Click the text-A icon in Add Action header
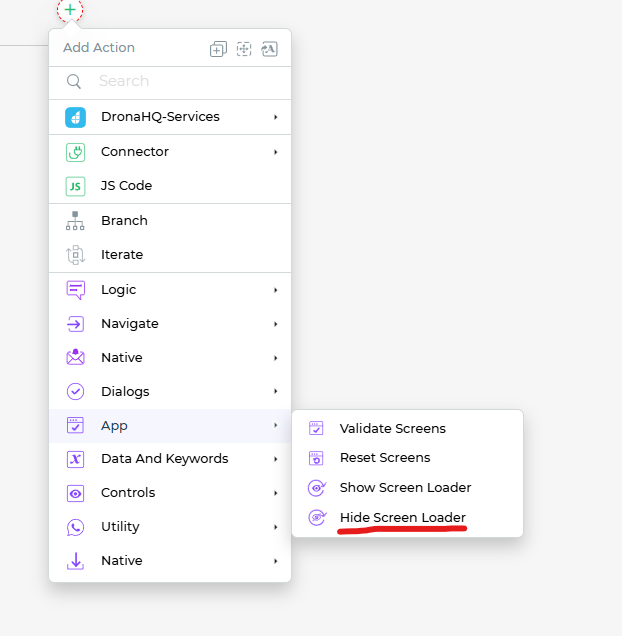Image resolution: width=622 pixels, height=636 pixels. 269,49
